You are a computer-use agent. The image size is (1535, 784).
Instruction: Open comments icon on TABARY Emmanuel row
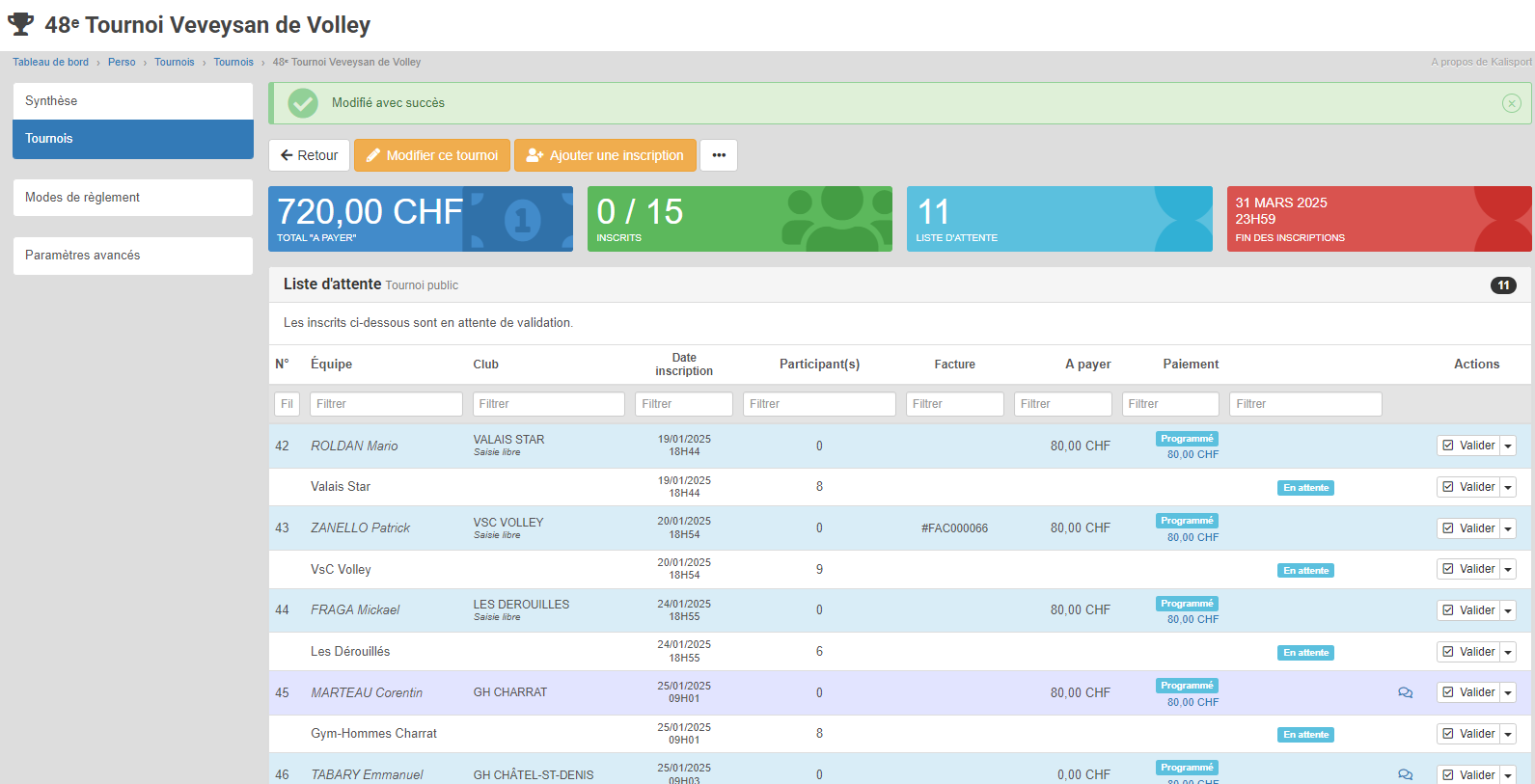[1405, 774]
